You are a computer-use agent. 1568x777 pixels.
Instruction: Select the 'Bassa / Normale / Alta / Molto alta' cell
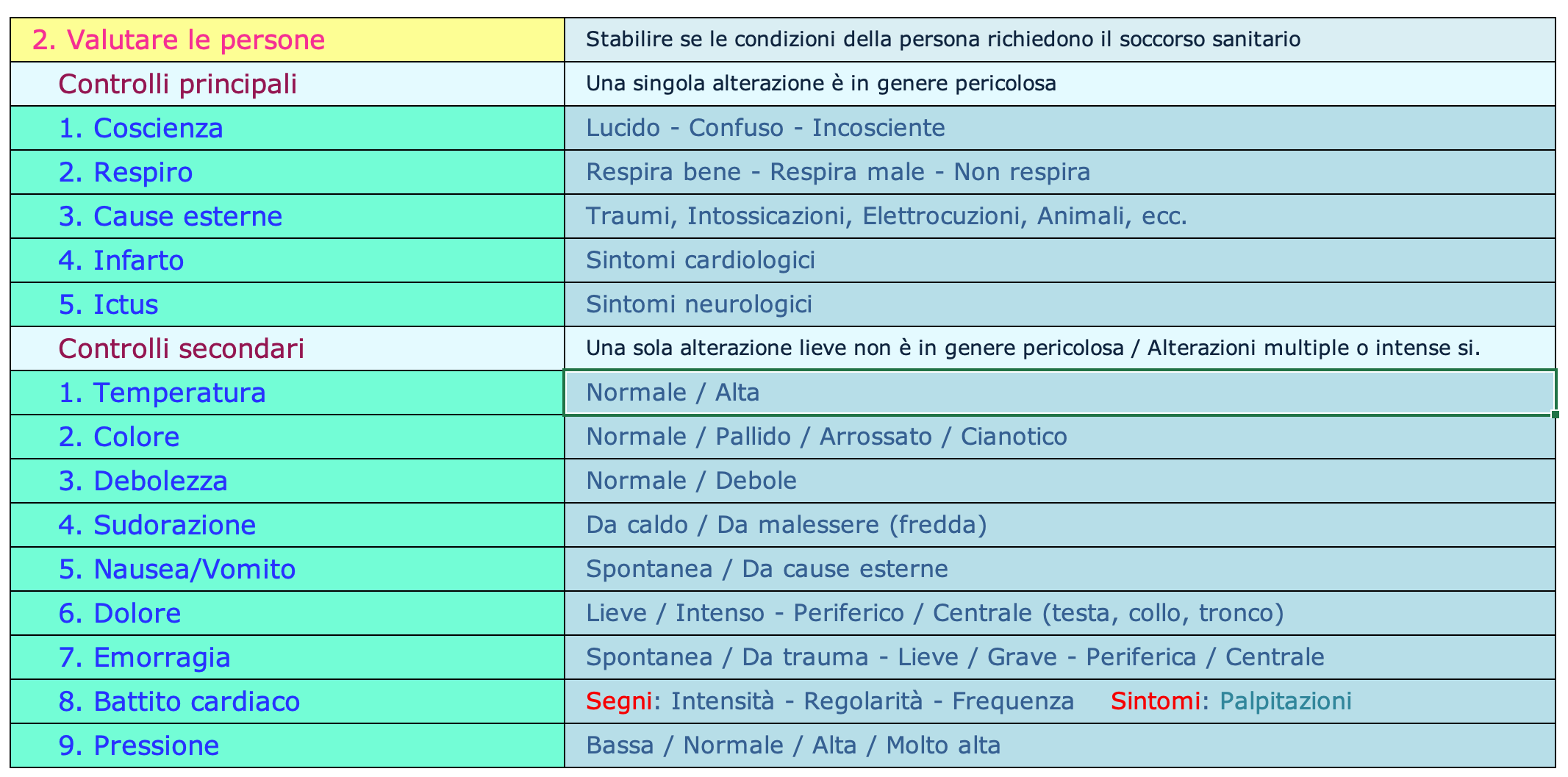pos(1059,745)
